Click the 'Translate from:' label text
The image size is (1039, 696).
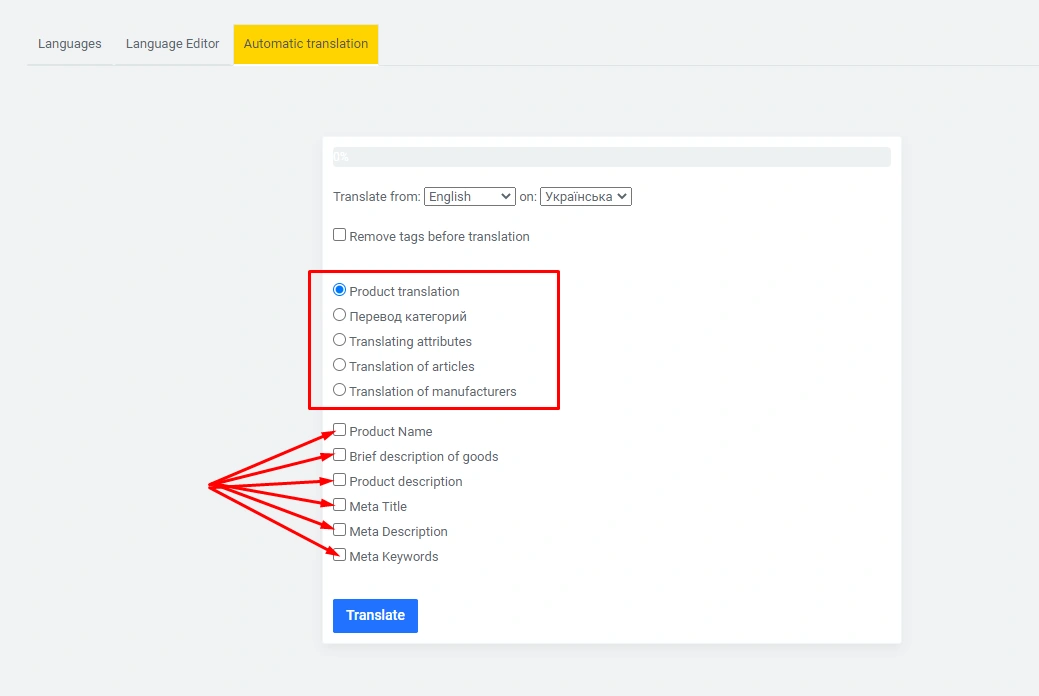point(377,197)
